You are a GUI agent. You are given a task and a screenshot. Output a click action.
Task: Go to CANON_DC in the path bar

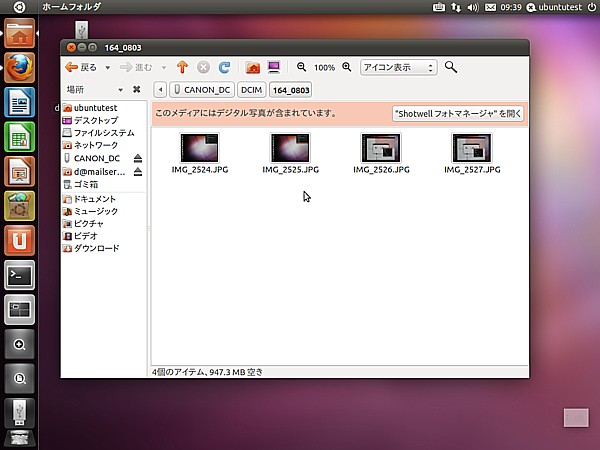202,90
